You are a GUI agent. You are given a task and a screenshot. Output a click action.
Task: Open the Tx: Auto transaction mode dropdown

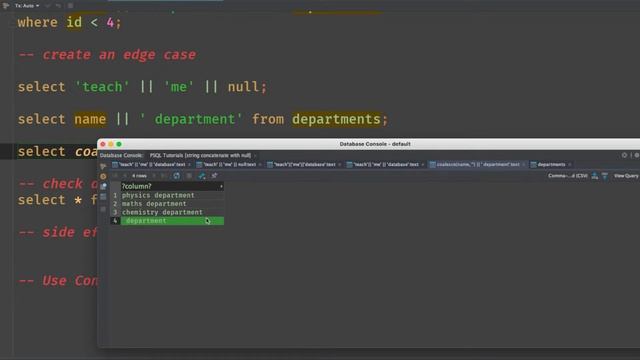[27, 6]
